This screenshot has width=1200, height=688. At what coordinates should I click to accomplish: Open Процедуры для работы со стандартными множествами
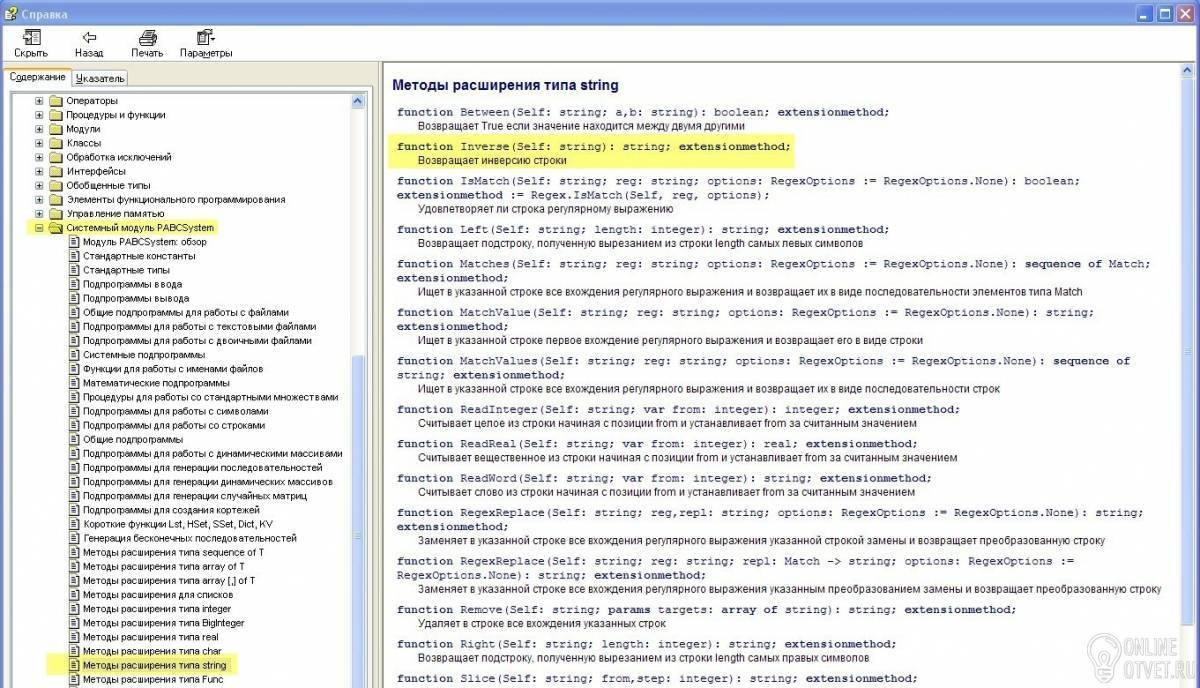click(211, 397)
